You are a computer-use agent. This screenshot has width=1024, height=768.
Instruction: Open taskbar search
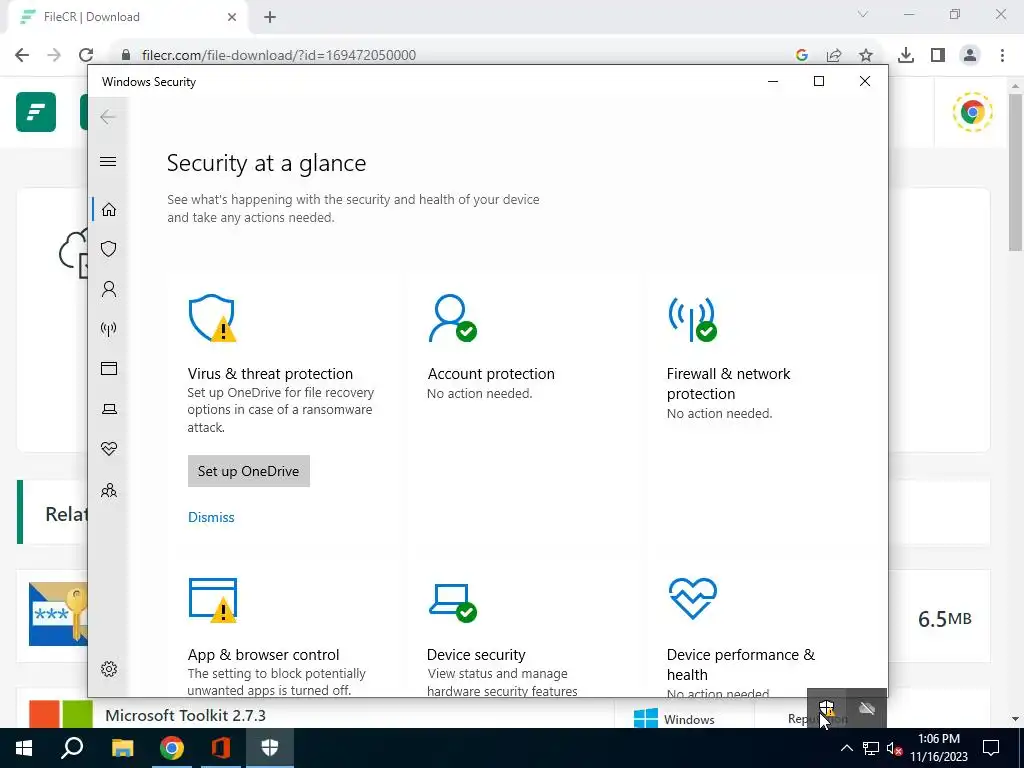click(72, 748)
